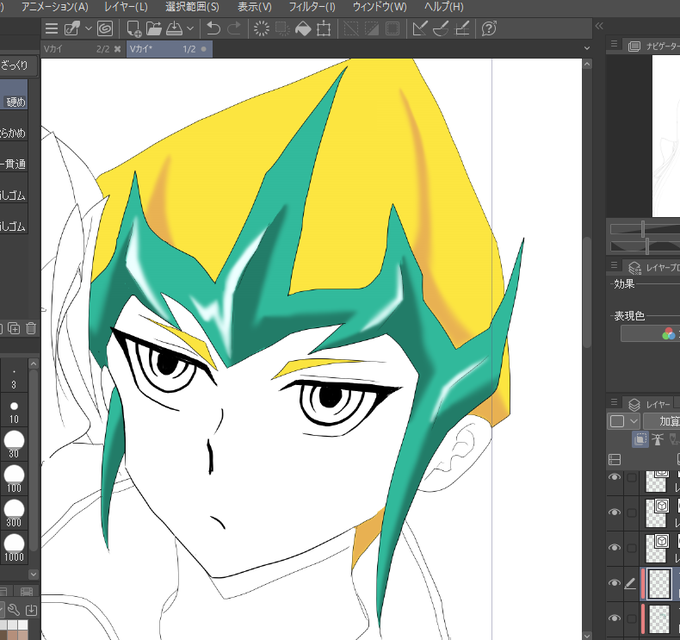Open the Clip Studio support question-mark icon
The width and height of the screenshot is (680, 640).
(x=489, y=29)
